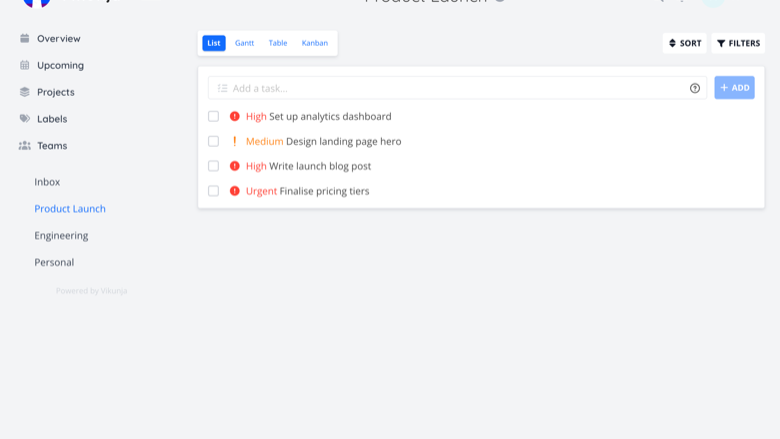Open the Write launch blog post task
780x439 pixels.
click(x=320, y=166)
